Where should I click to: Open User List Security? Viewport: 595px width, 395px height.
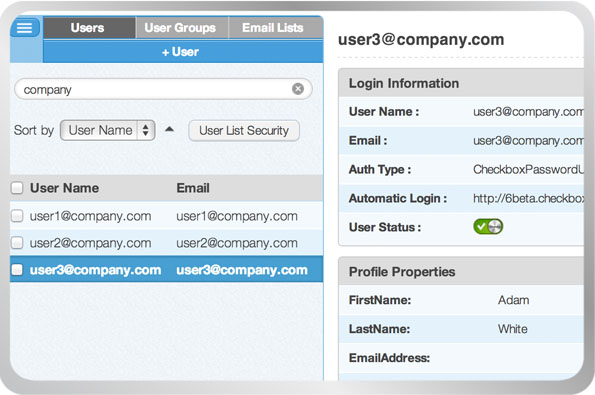(244, 131)
